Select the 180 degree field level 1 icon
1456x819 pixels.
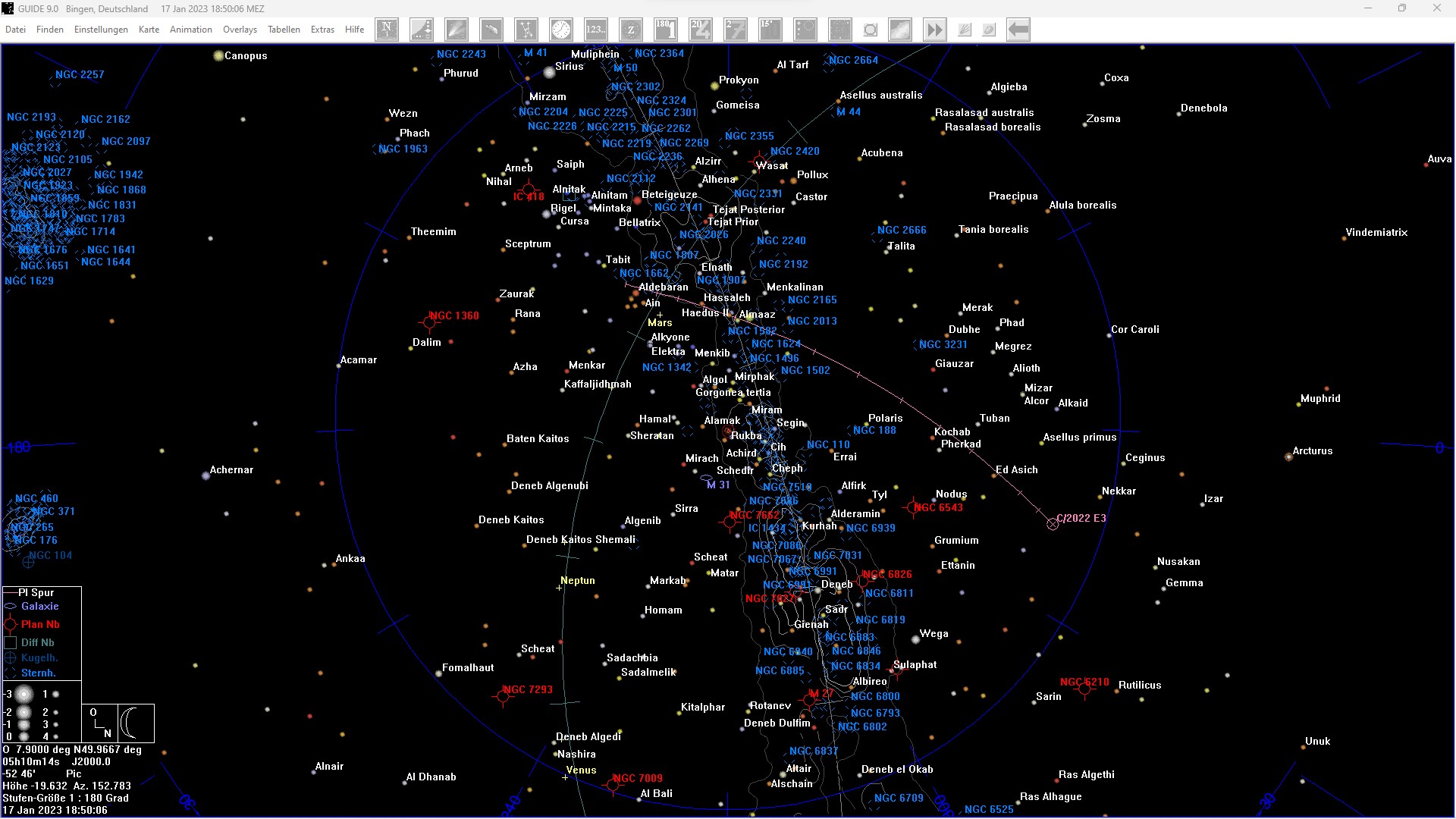pyautogui.click(x=666, y=30)
